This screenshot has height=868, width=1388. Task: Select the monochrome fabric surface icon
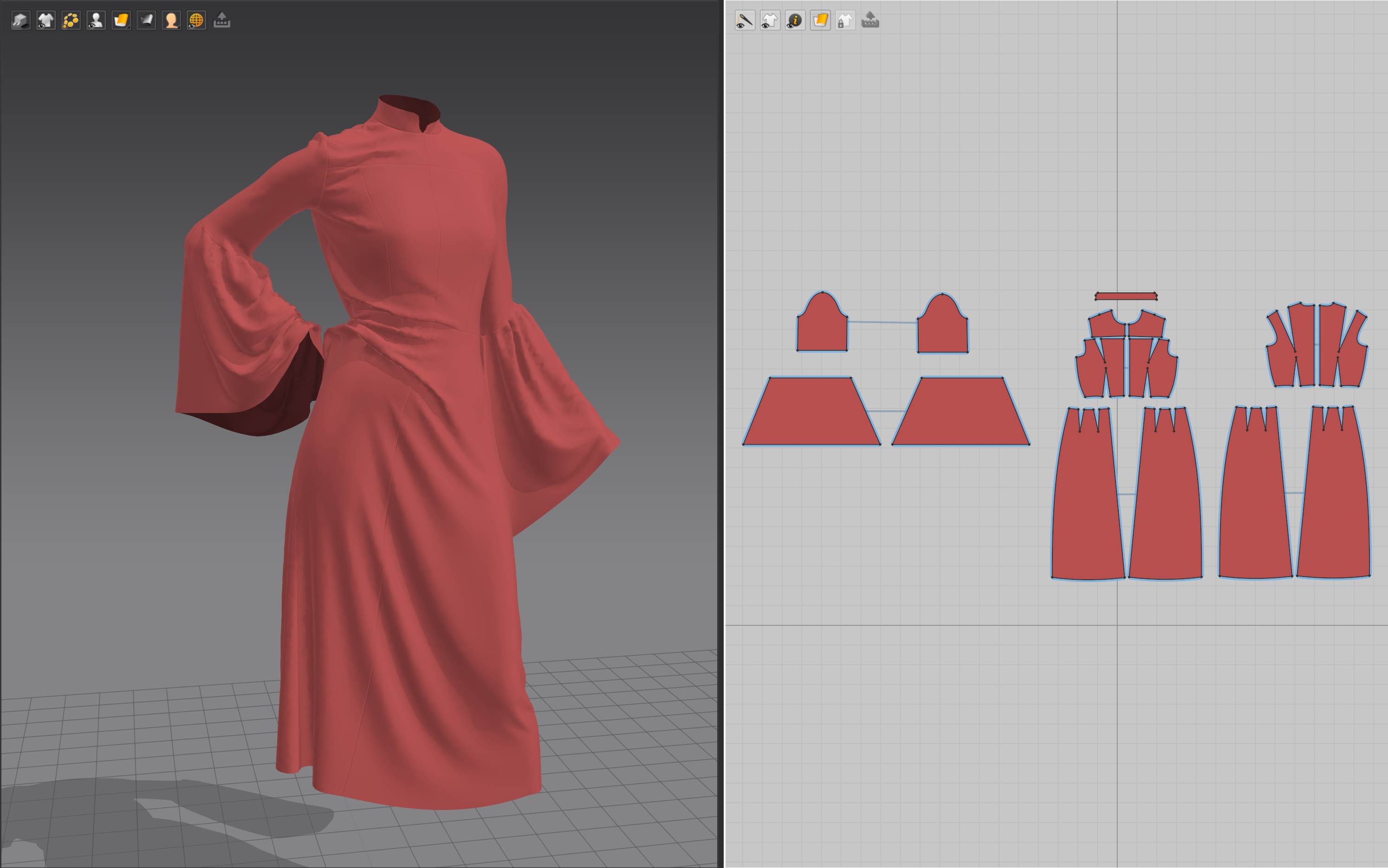146,21
